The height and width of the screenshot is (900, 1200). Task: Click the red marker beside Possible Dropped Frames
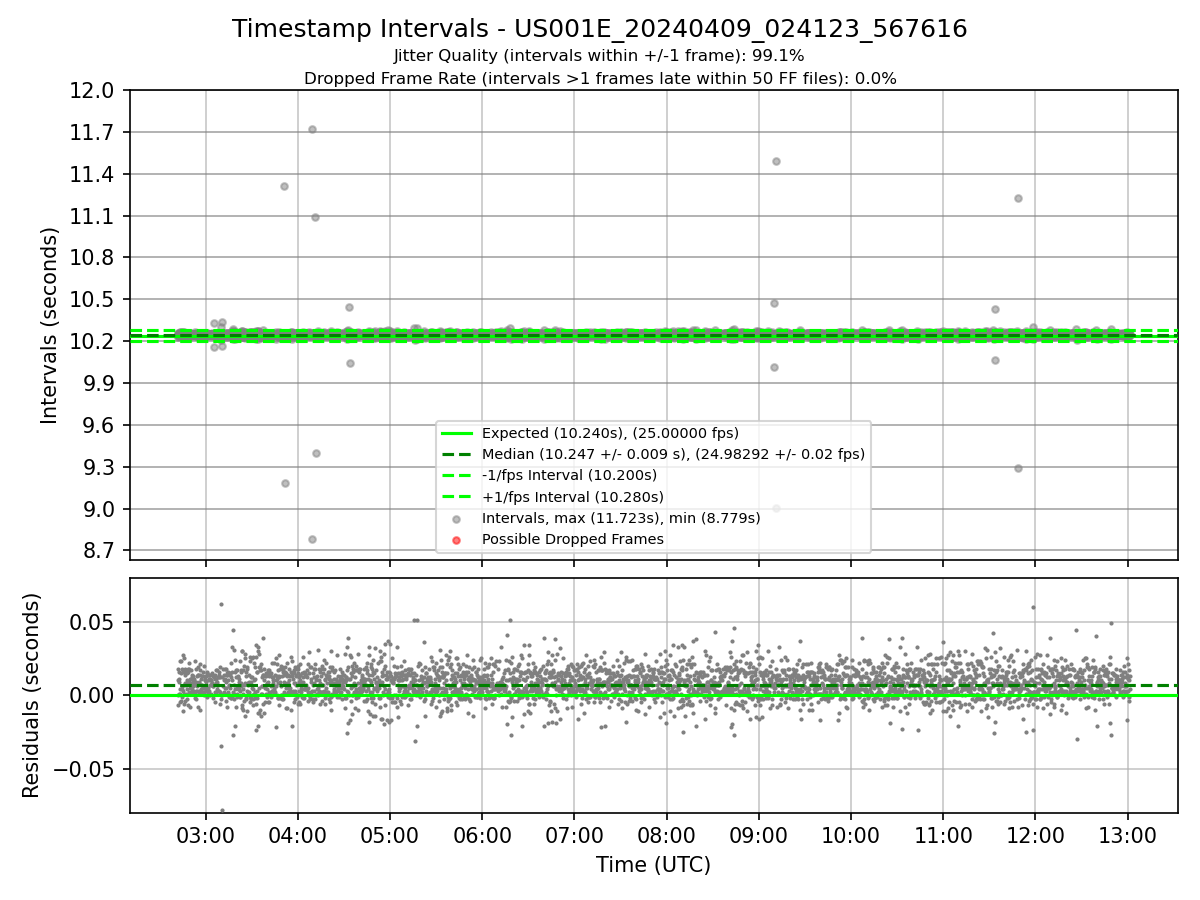click(x=456, y=540)
